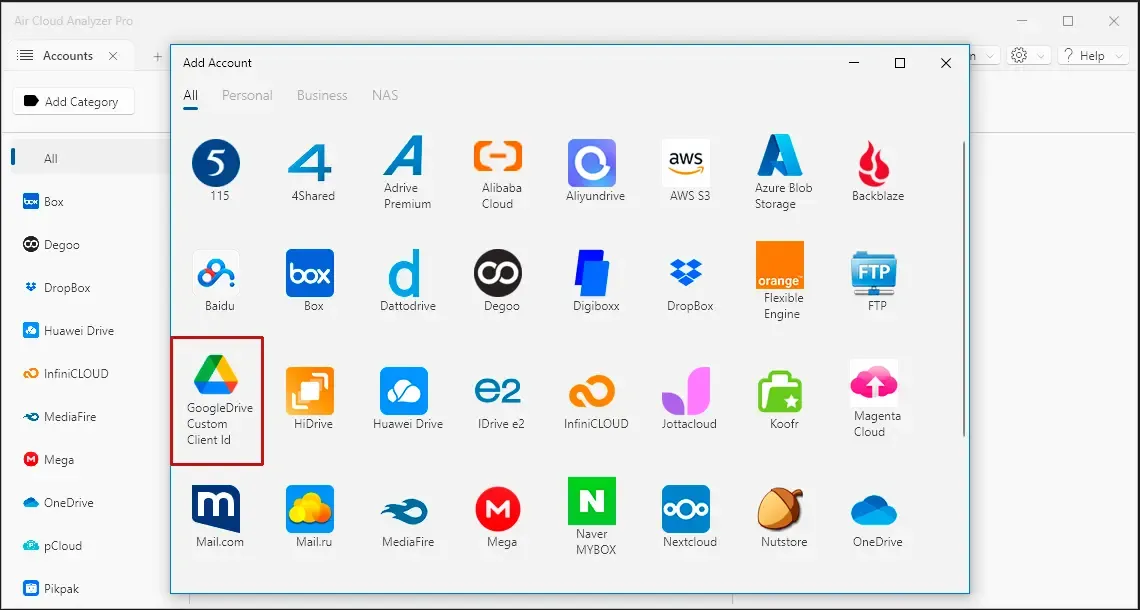1140x610 pixels.
Task: Open the settings gear dropdown
Action: point(1028,55)
